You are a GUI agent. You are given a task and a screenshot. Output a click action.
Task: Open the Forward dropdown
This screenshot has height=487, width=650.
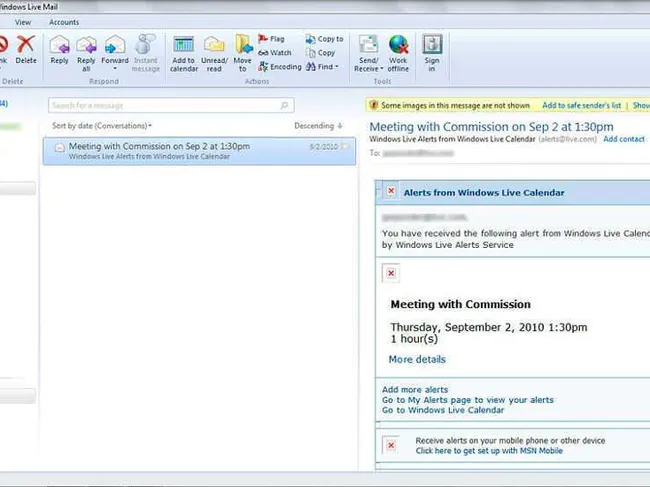point(115,68)
